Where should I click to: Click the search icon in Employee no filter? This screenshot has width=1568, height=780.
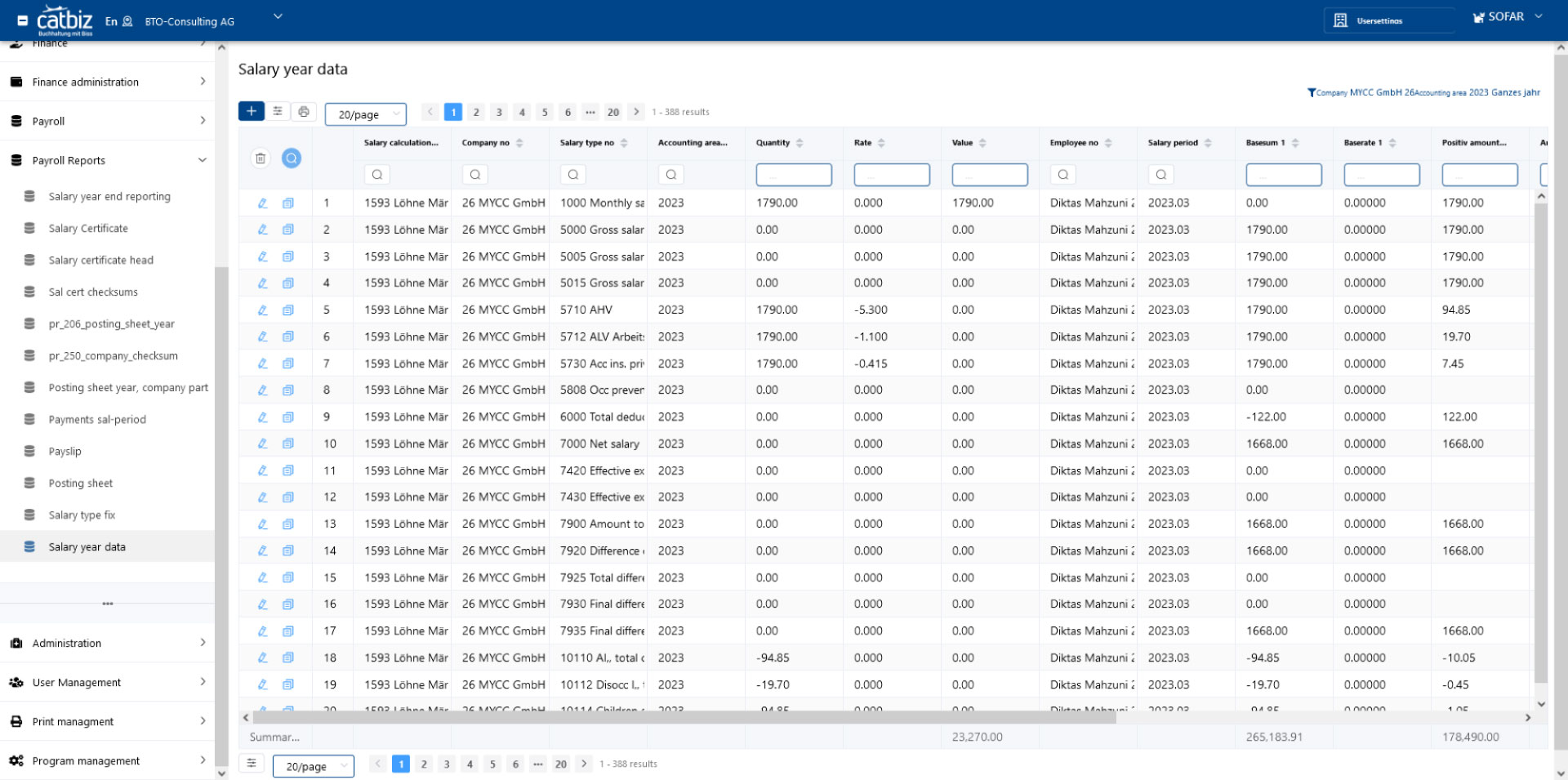click(x=1063, y=175)
